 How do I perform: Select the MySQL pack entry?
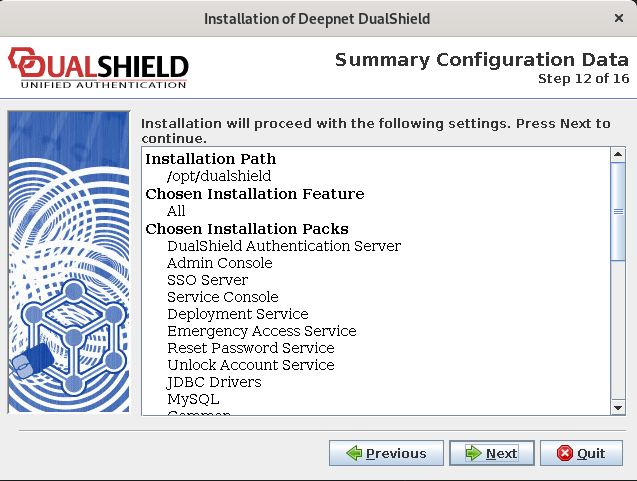coord(193,399)
